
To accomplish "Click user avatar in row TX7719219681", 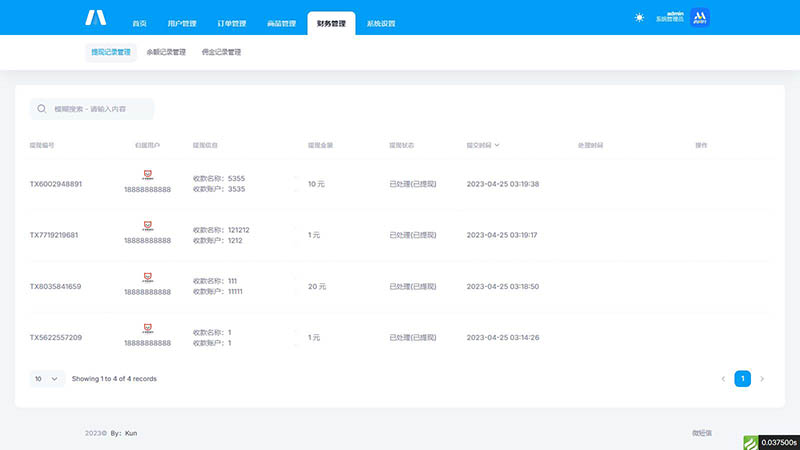I will pyautogui.click(x=147, y=226).
